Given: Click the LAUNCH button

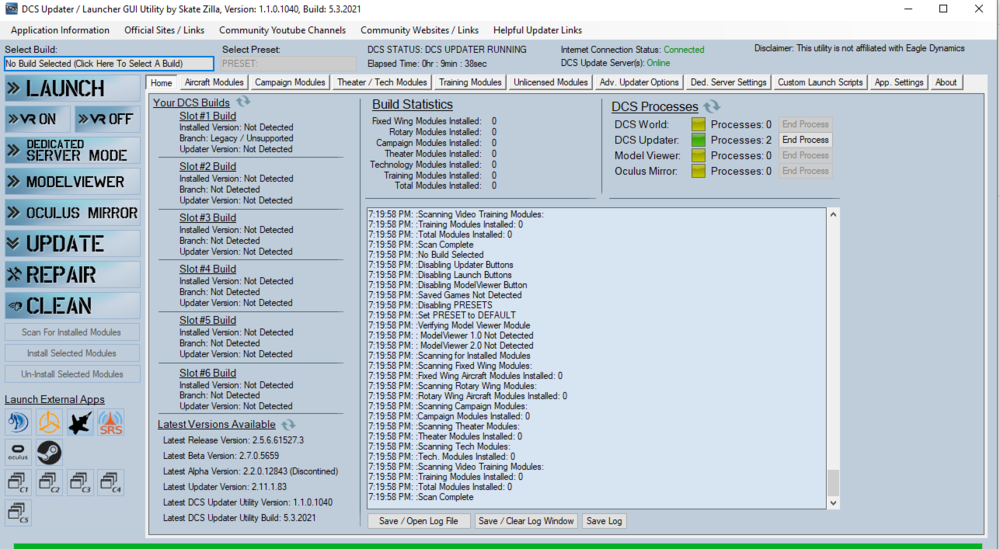Looking at the screenshot, I should 73,89.
